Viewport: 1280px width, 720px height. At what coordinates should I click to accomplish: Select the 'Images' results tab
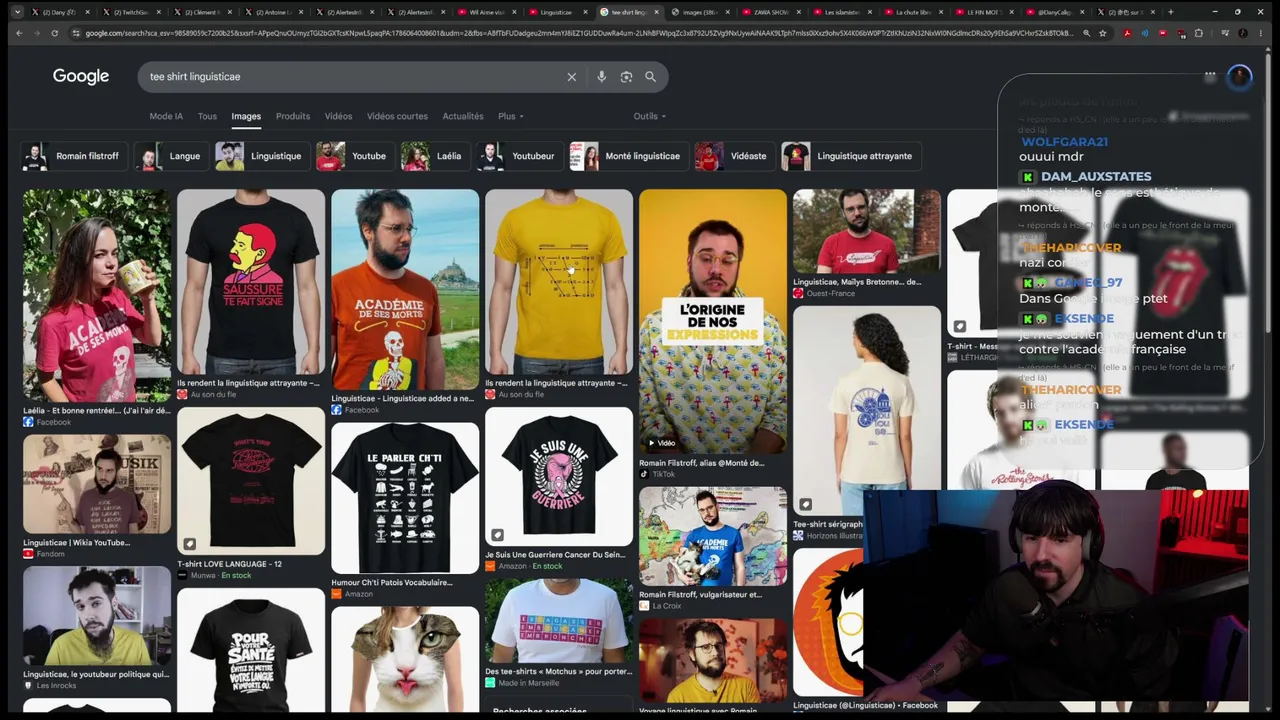(x=246, y=116)
